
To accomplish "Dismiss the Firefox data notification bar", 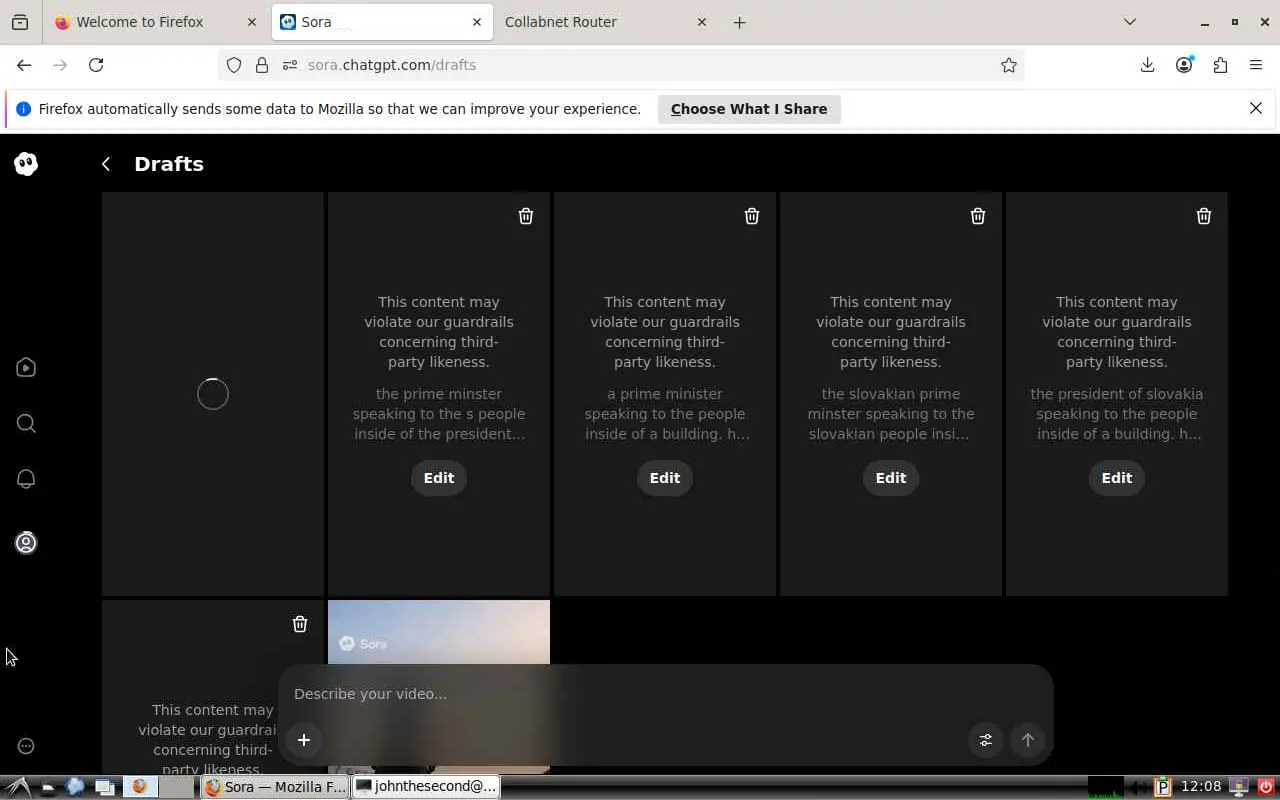I will (x=1256, y=108).
